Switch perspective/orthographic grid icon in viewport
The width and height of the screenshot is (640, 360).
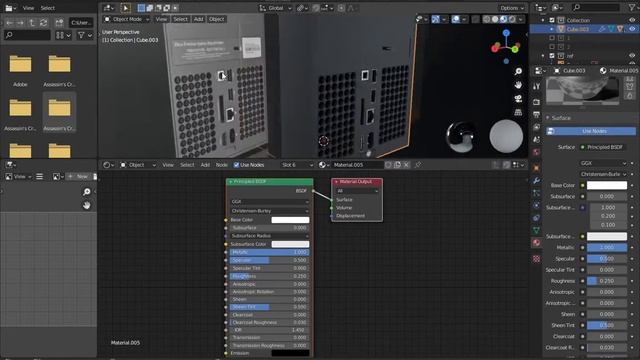tap(518, 112)
